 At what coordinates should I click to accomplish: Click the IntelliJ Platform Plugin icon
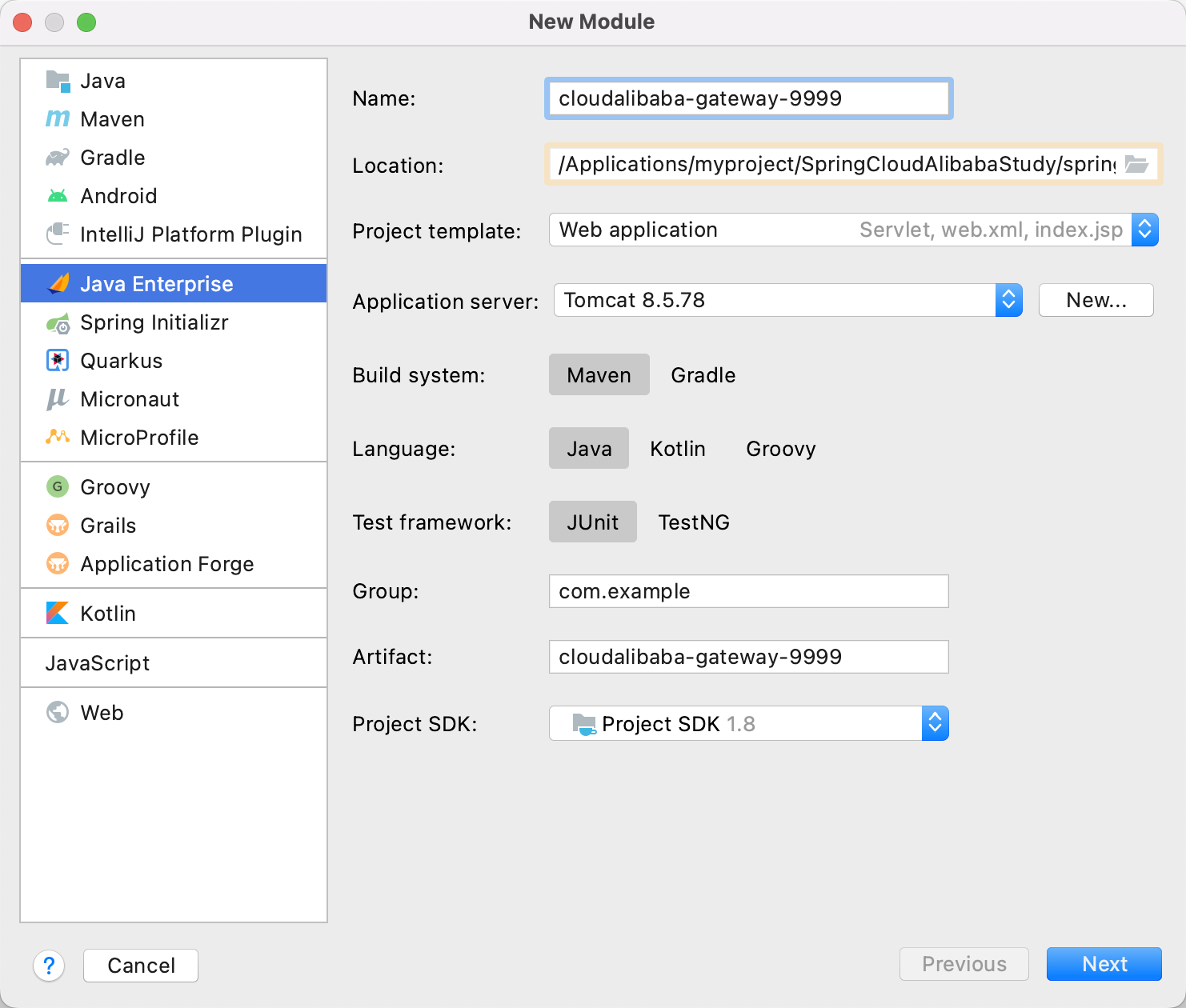[x=58, y=234]
